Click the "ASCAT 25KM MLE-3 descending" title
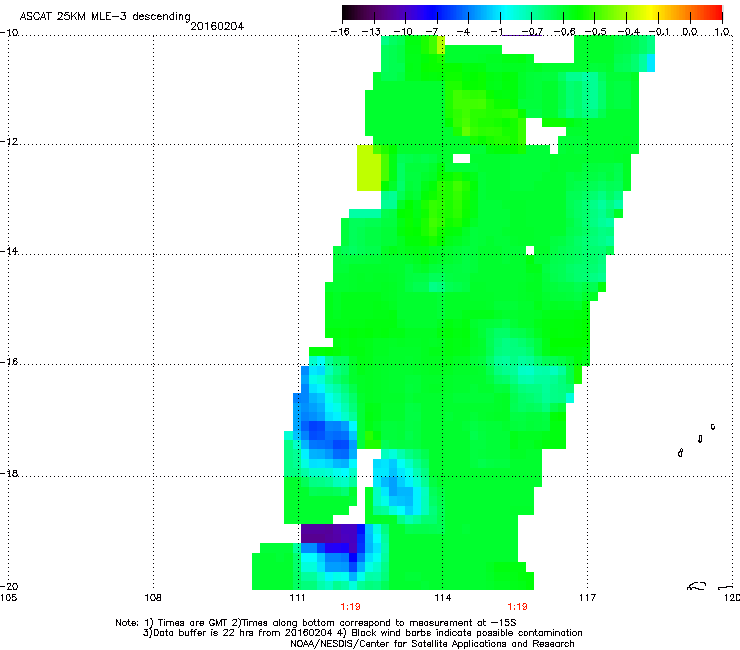This screenshot has height=650, width=740. 105,16
